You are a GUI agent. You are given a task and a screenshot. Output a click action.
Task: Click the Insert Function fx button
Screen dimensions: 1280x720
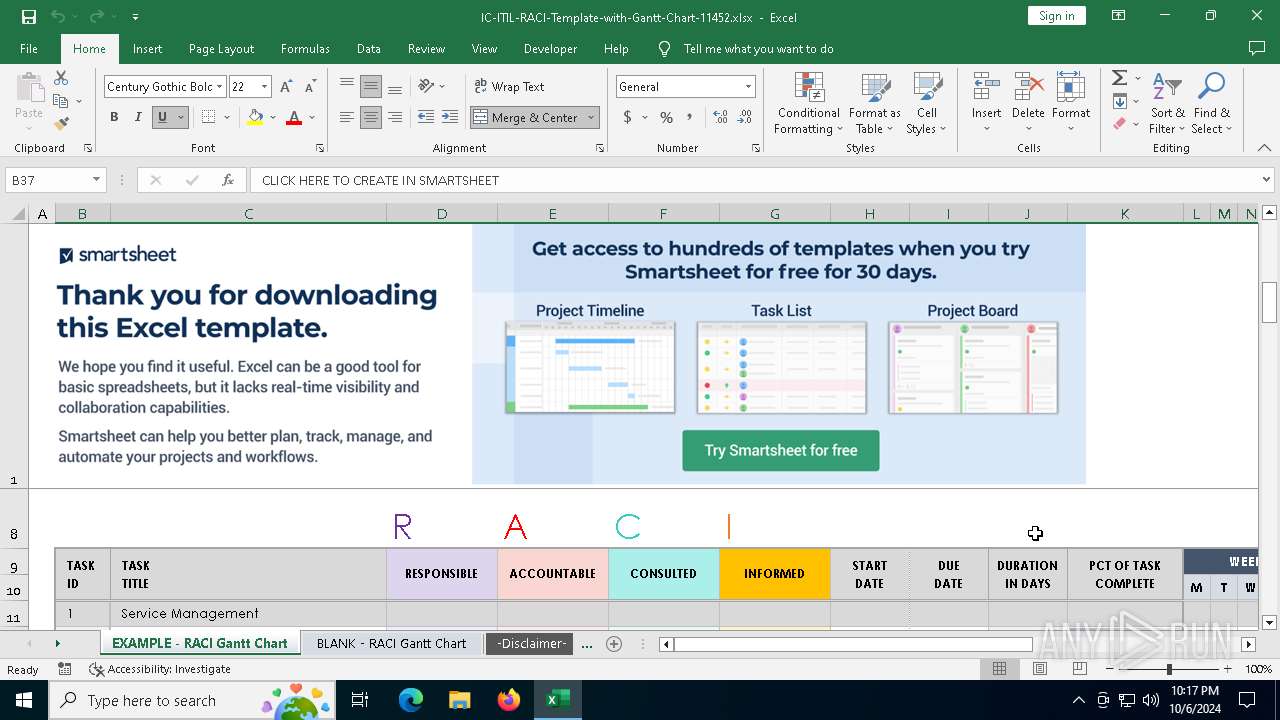(x=227, y=180)
